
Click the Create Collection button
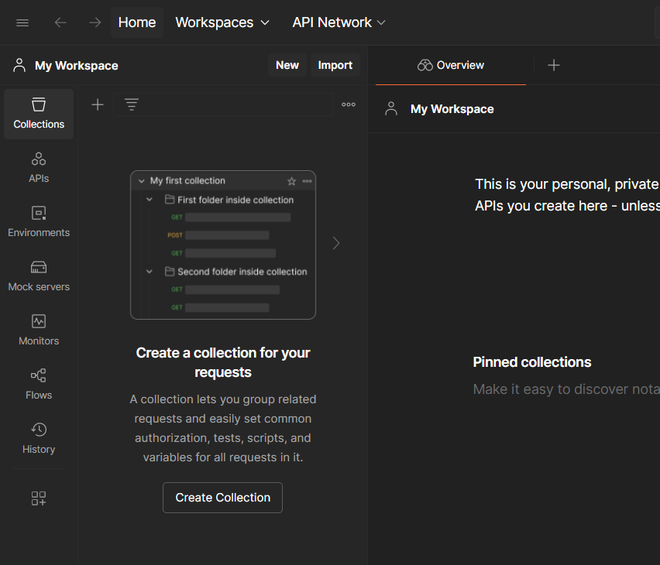223,497
